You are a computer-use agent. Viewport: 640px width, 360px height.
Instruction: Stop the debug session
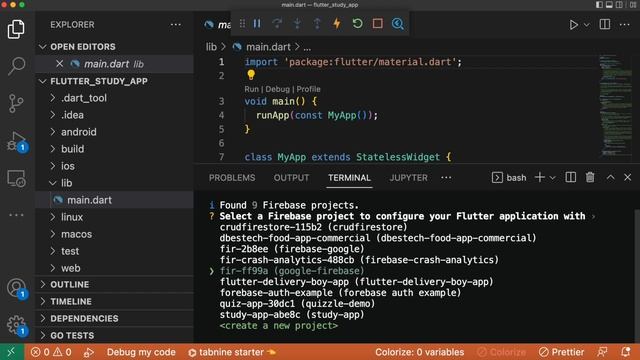[x=378, y=24]
